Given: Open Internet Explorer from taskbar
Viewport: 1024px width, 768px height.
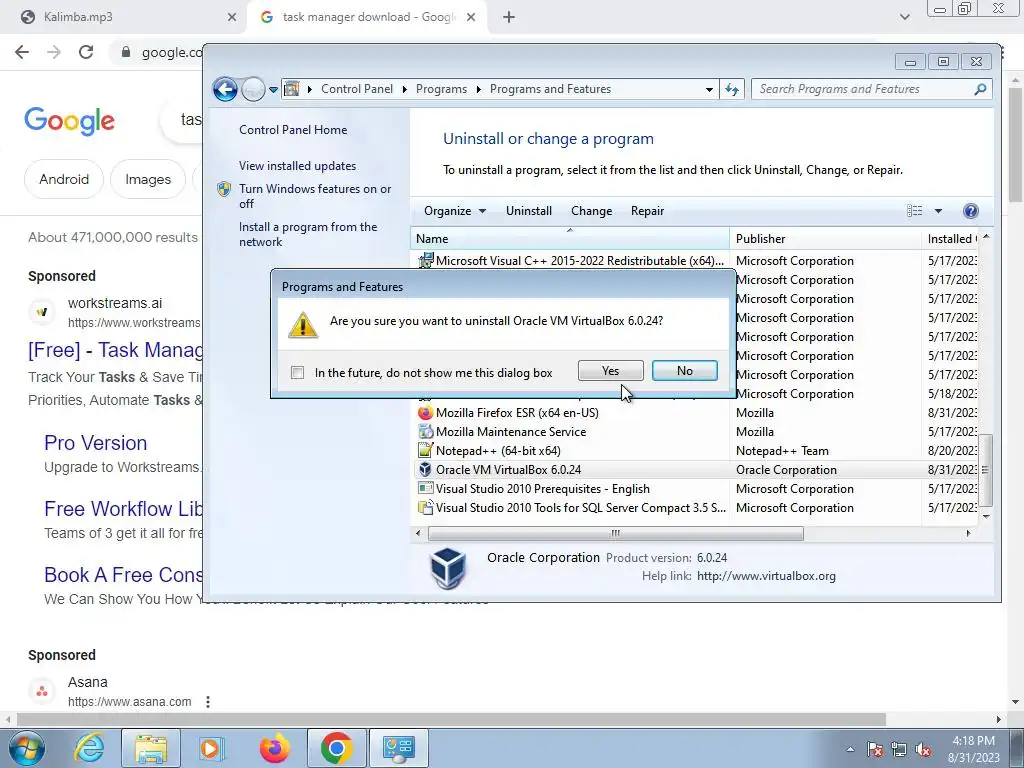Looking at the screenshot, I should pyautogui.click(x=89, y=748).
